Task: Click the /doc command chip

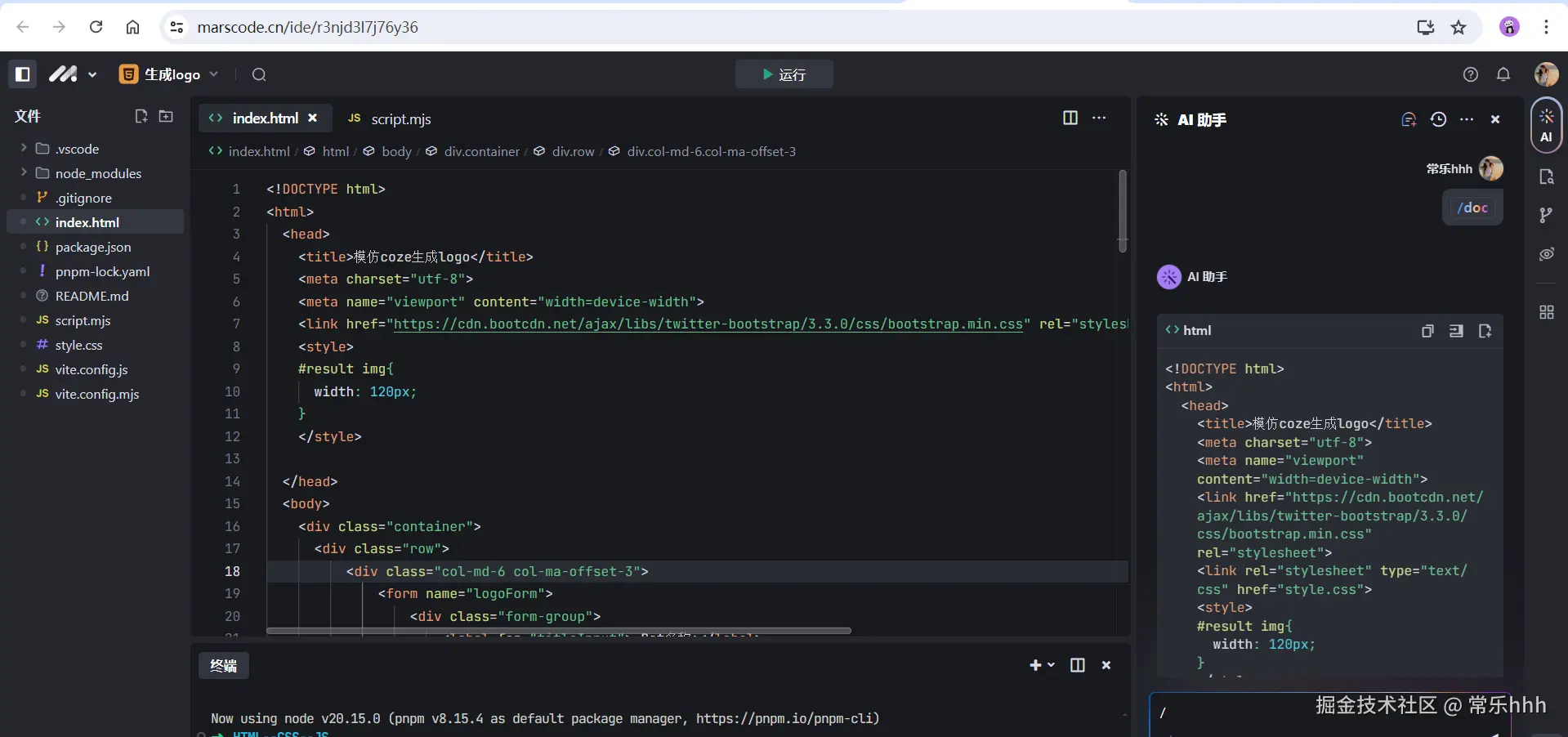Action: pyautogui.click(x=1472, y=208)
